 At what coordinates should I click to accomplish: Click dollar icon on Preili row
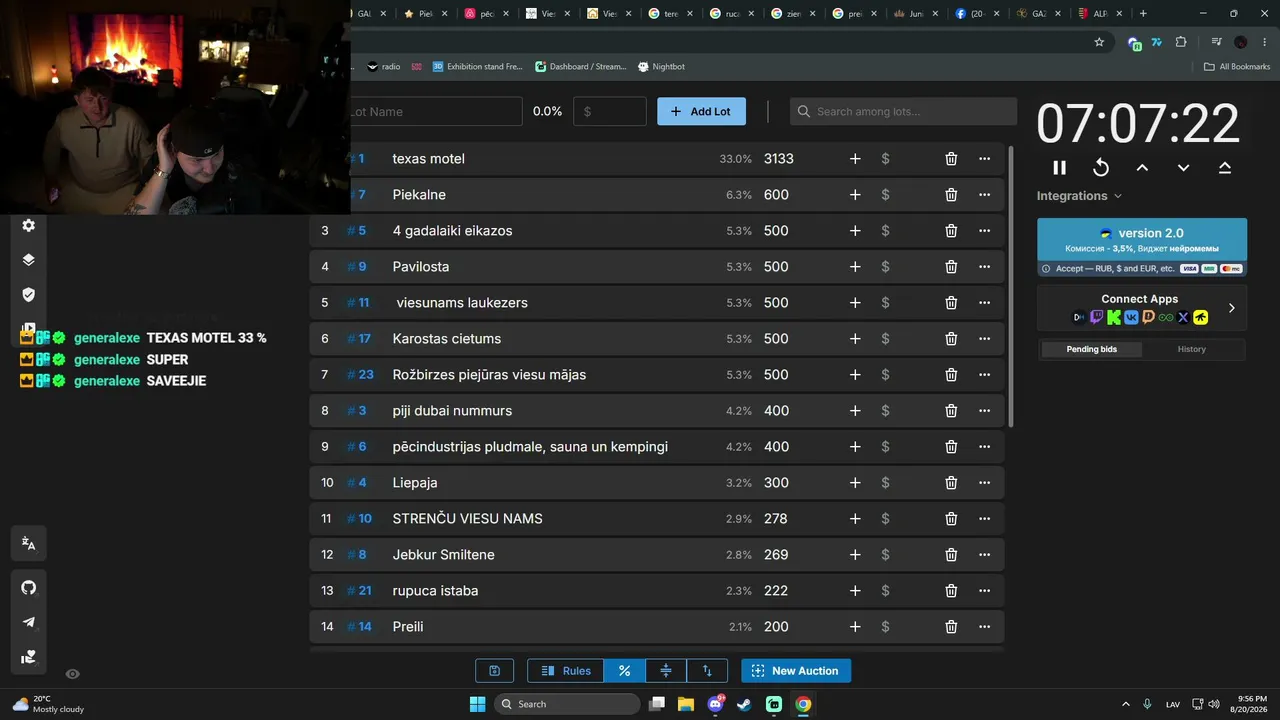point(885,627)
